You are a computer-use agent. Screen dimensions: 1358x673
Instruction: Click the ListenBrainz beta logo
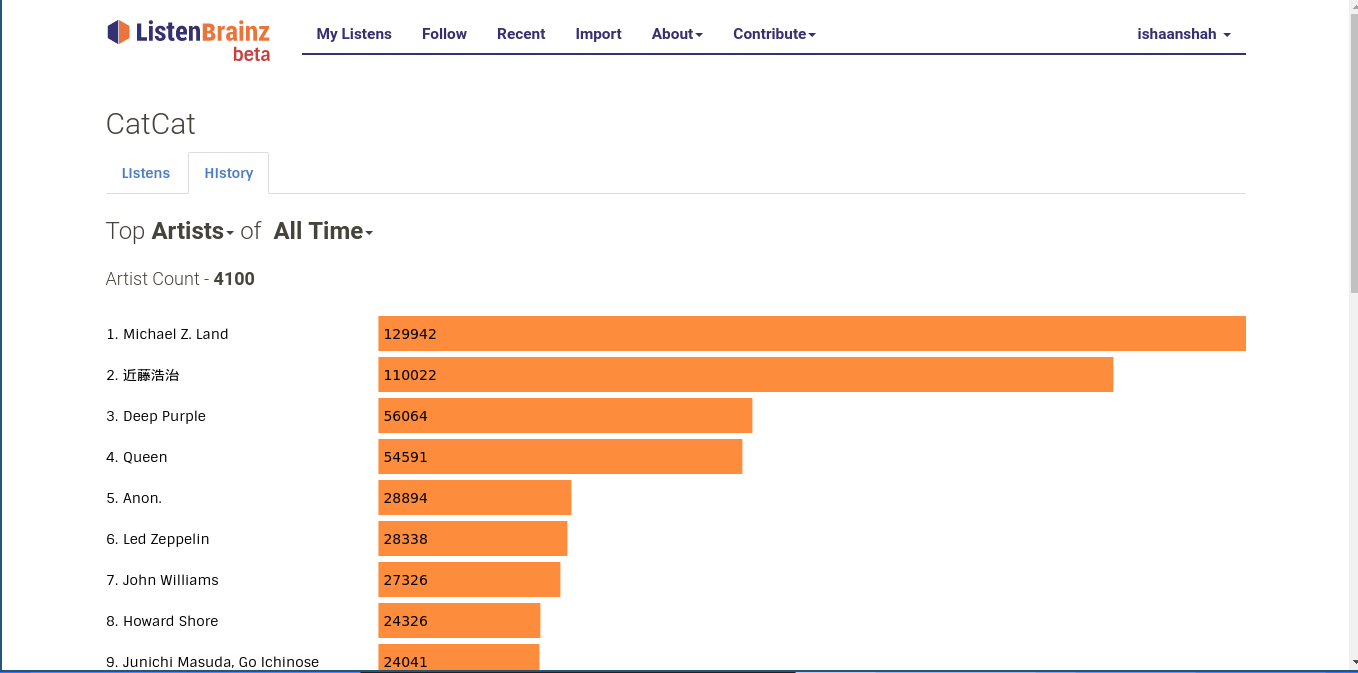click(189, 40)
